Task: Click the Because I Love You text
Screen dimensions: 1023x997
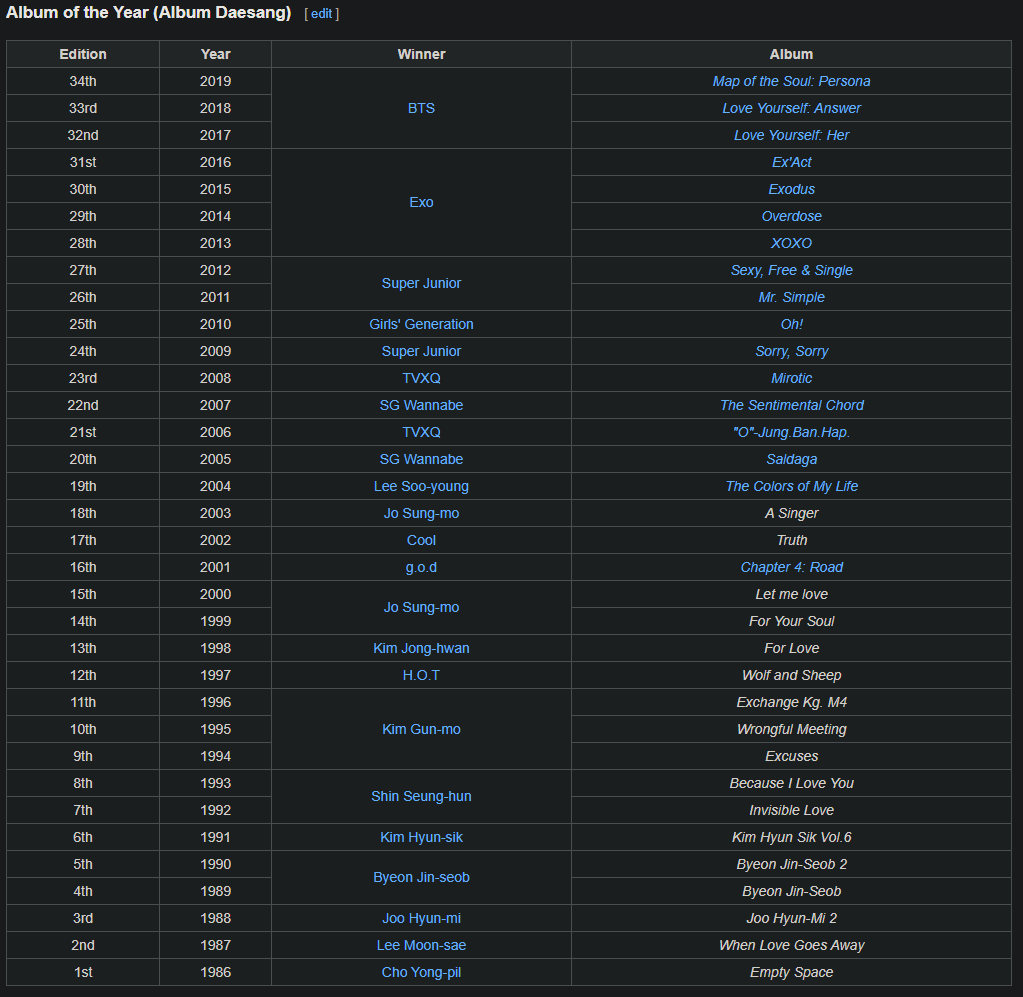Action: click(791, 783)
